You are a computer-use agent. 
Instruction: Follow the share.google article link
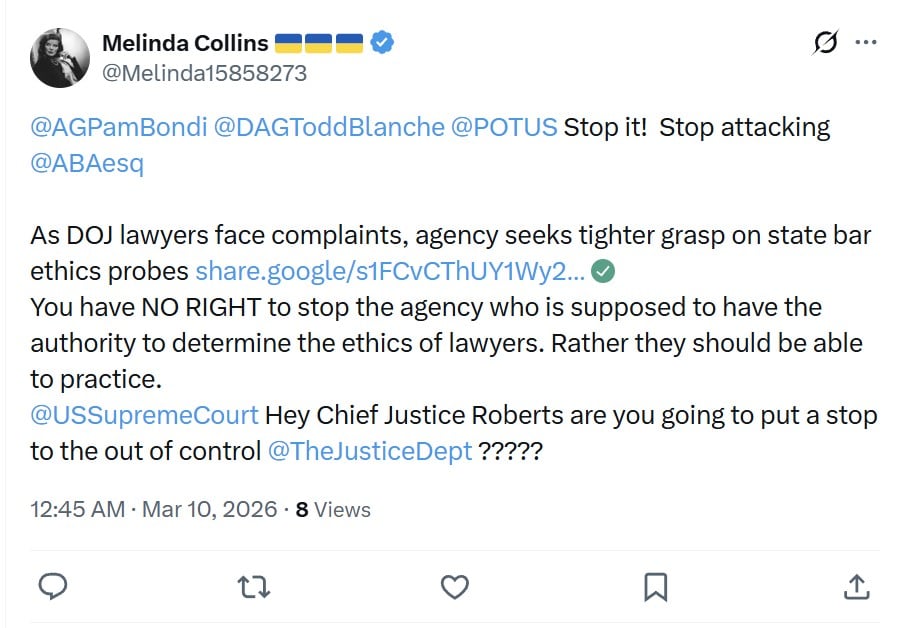pyautogui.click(x=390, y=270)
